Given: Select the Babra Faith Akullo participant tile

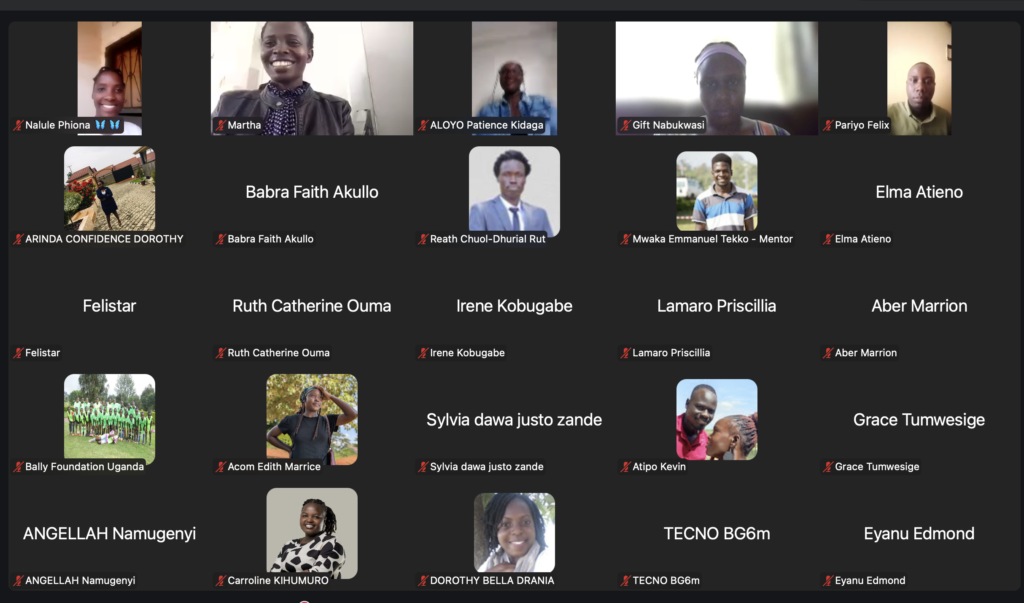Looking at the screenshot, I should (x=312, y=192).
